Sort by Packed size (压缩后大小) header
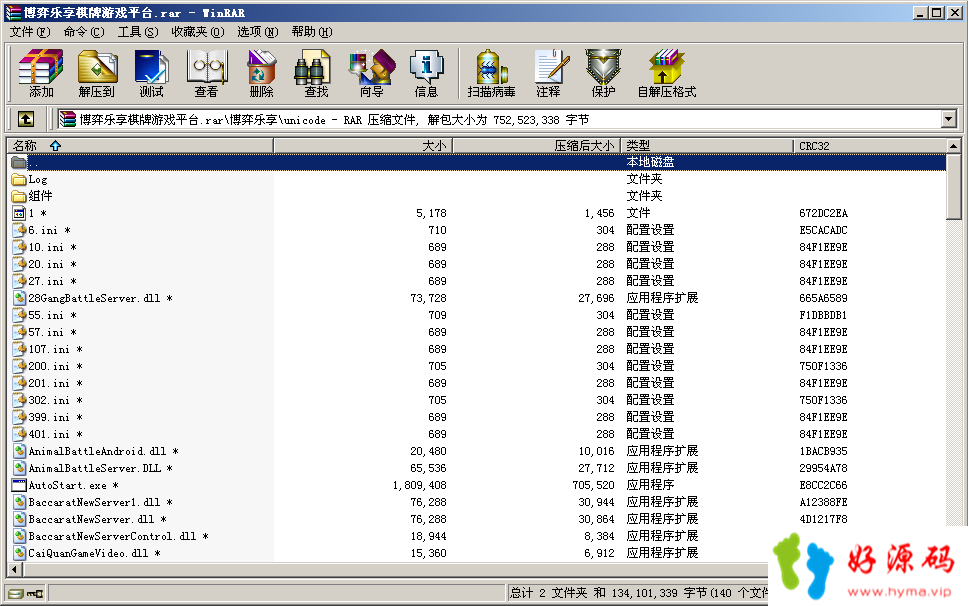Screen dimensions: 968x606 (537, 146)
